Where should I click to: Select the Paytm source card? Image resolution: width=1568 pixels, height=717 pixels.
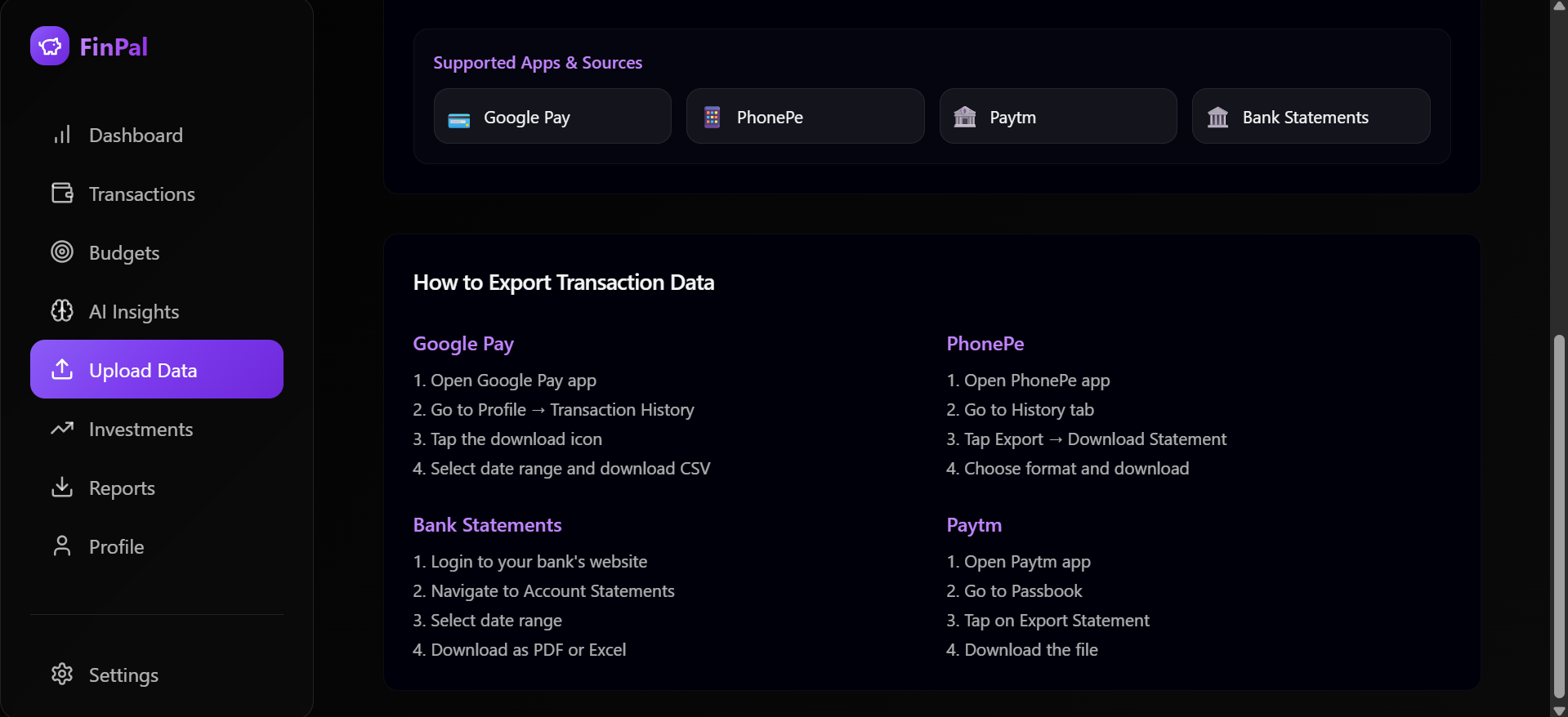tap(1058, 116)
